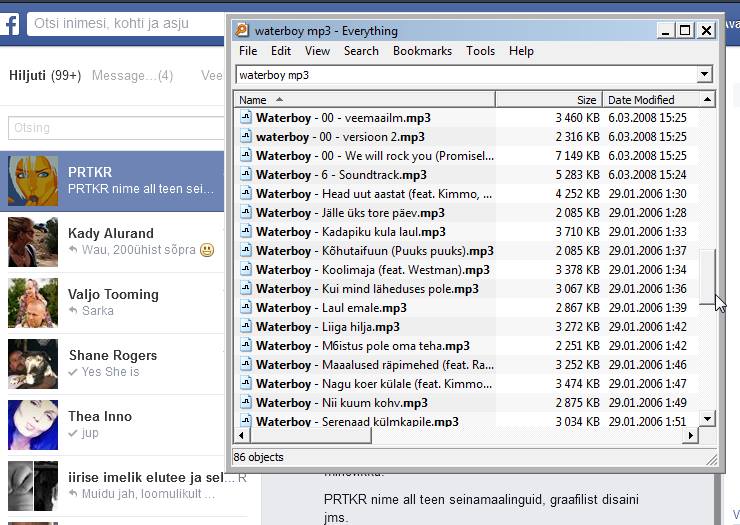
Task: Click file icon of Kõhutaifuun (Puuks puuks).mp3
Action: click(x=245, y=250)
